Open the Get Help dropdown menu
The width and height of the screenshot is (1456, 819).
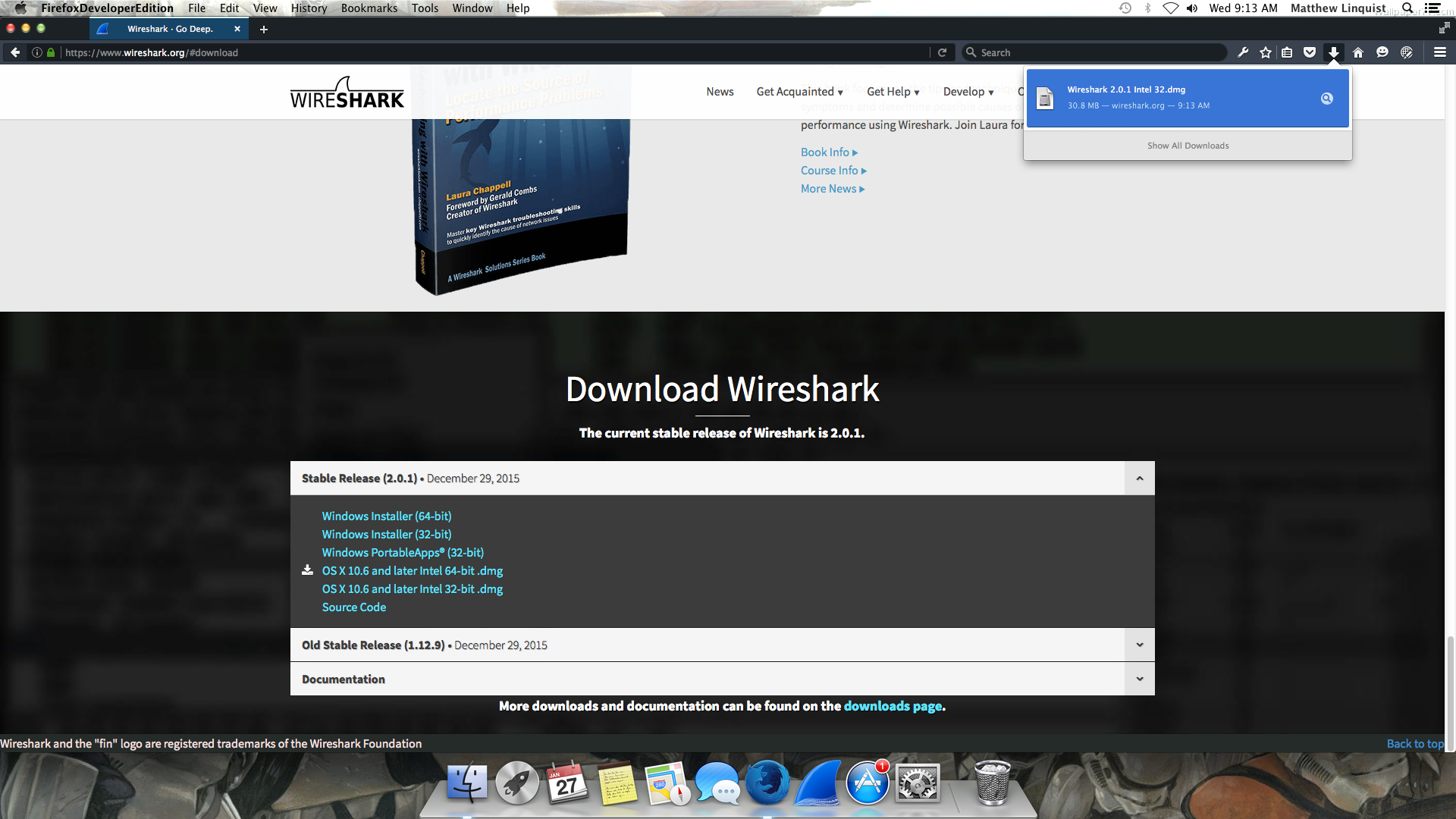(893, 92)
